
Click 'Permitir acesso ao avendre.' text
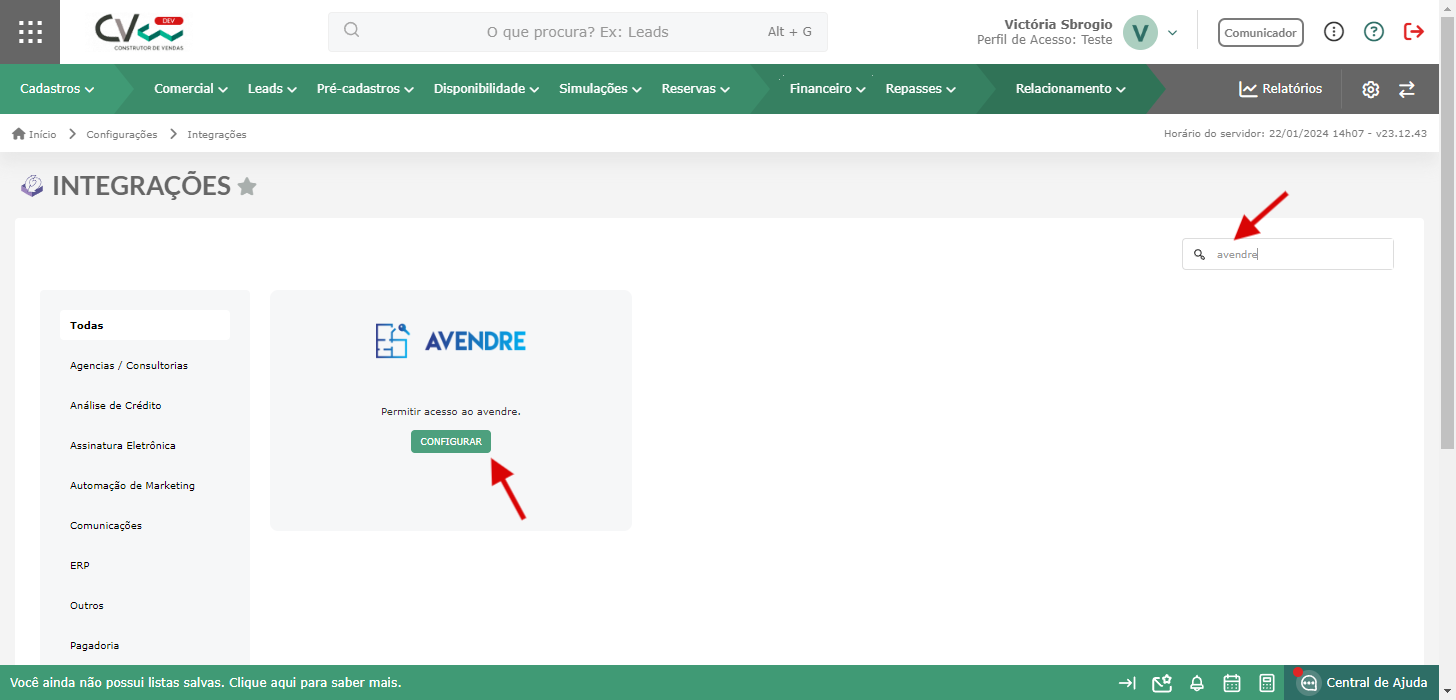tap(451, 411)
